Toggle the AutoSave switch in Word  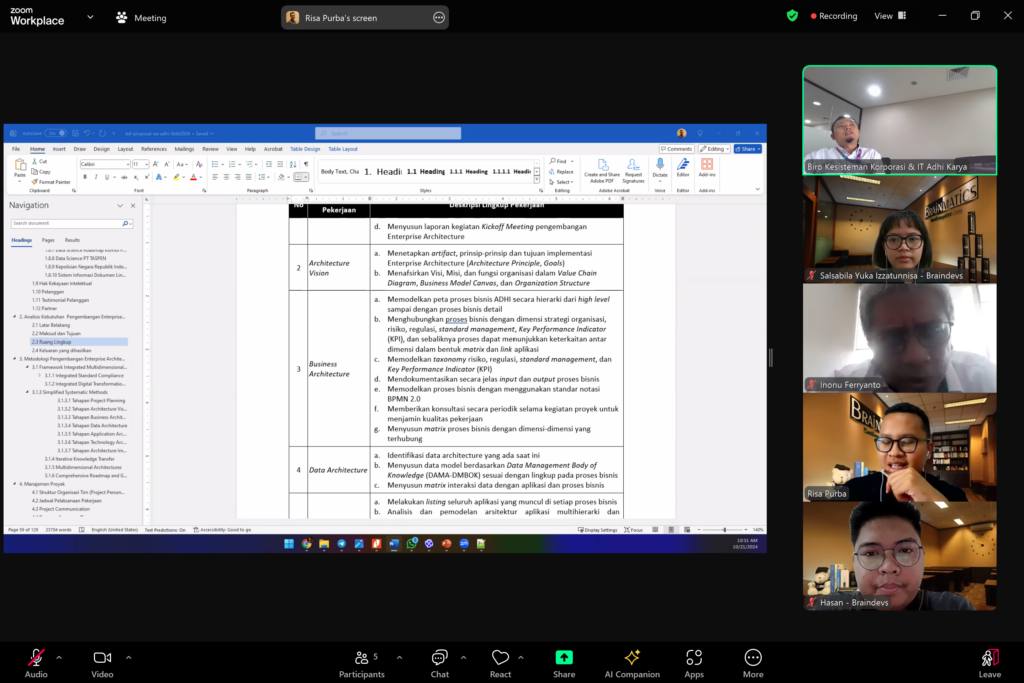pos(56,132)
